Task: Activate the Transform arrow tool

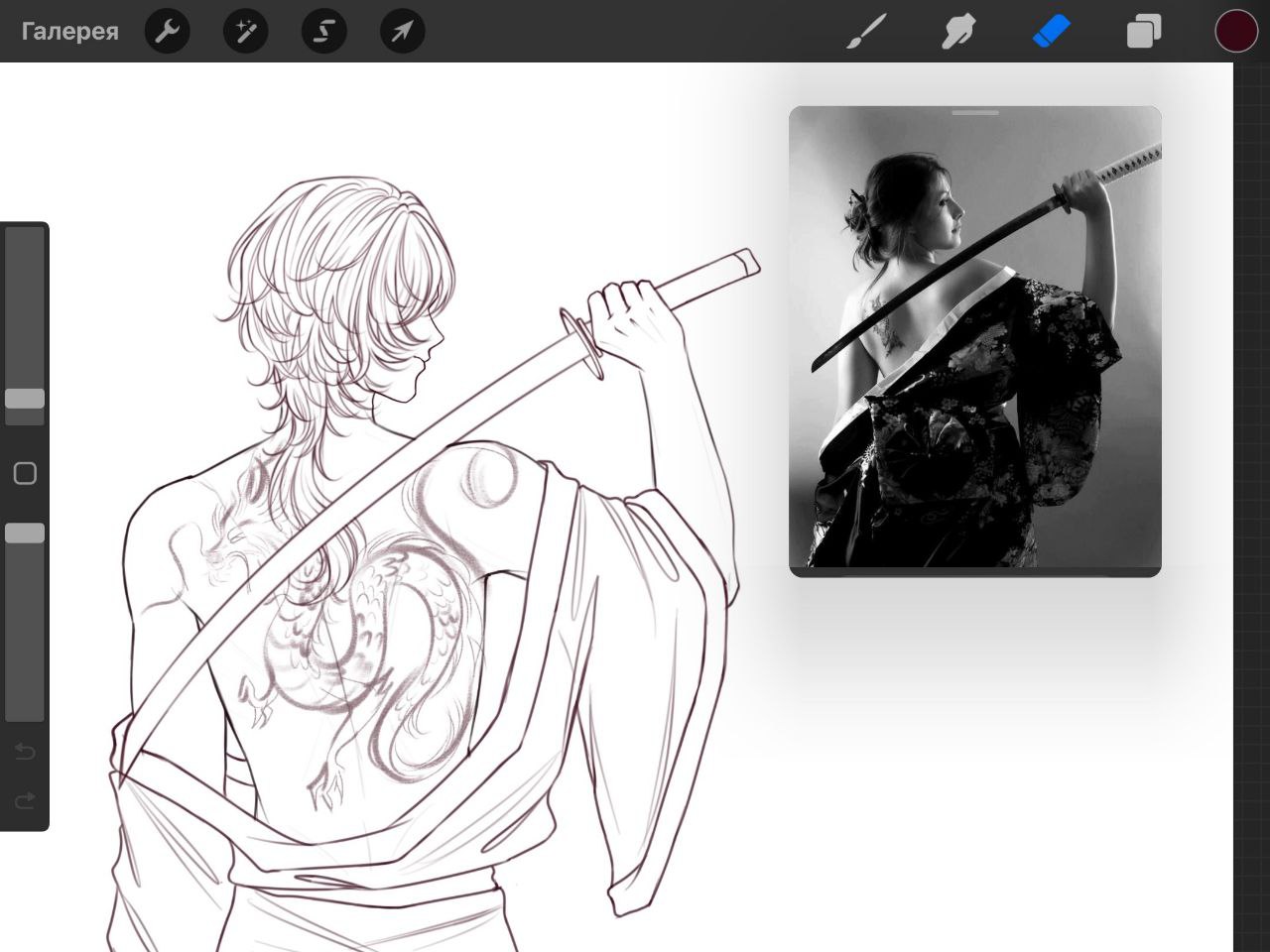Action: 402,32
